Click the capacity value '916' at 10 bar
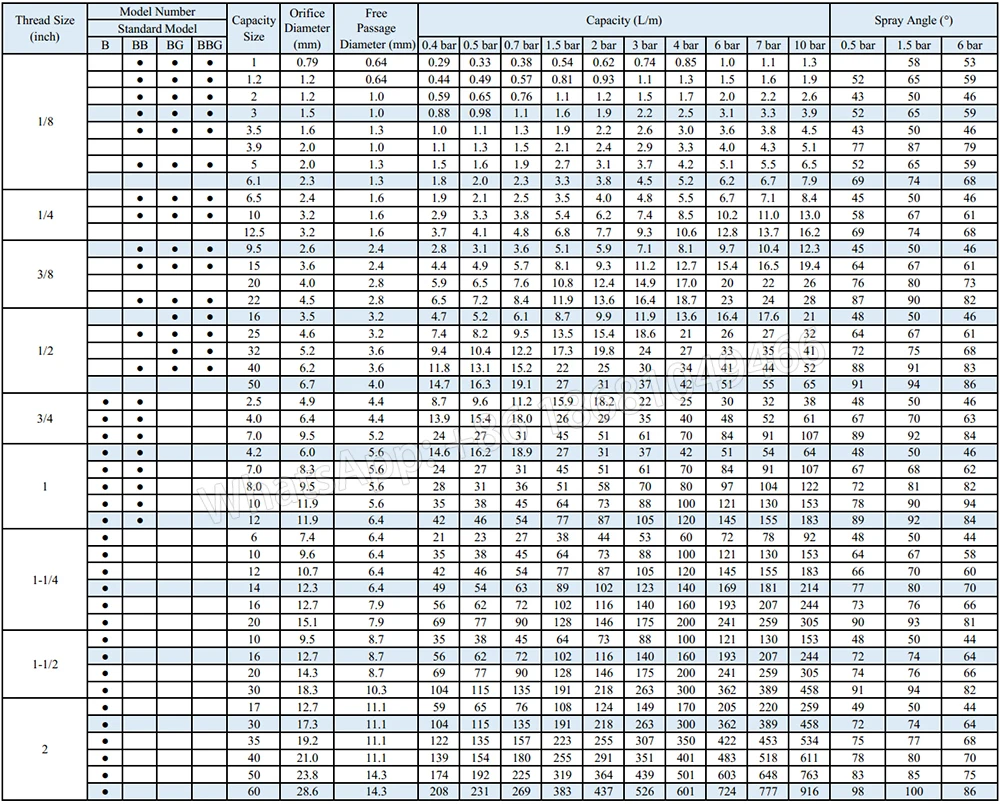This screenshot has height=804, width=1000. [809, 791]
